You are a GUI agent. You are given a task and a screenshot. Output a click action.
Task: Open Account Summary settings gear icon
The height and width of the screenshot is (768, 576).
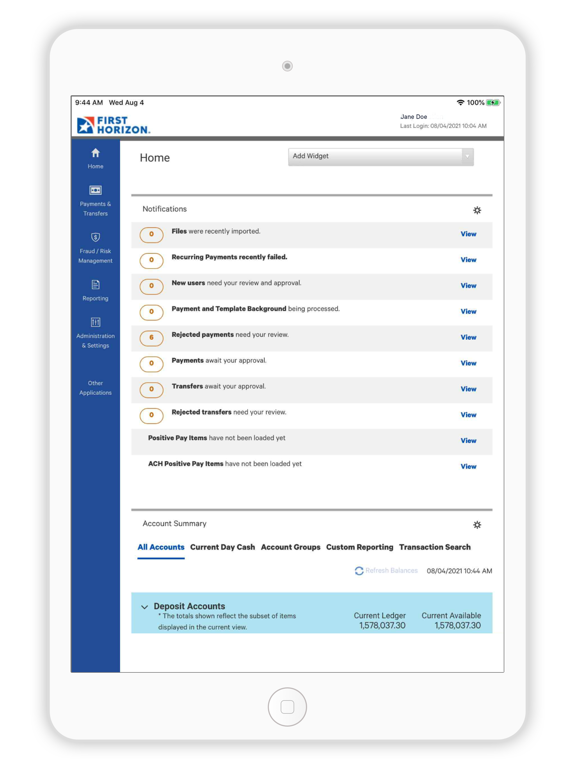click(x=477, y=525)
